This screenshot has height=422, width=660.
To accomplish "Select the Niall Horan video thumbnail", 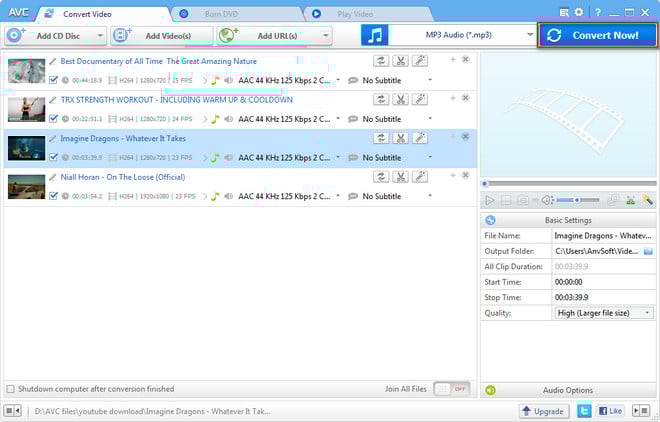I will 27,186.
